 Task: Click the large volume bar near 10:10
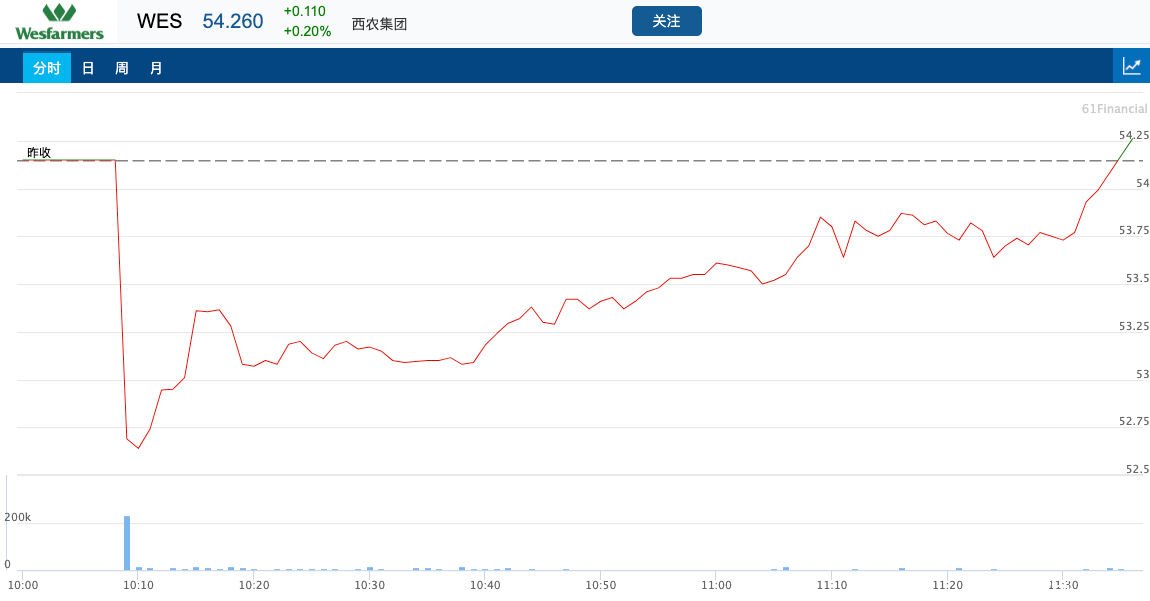pos(127,543)
